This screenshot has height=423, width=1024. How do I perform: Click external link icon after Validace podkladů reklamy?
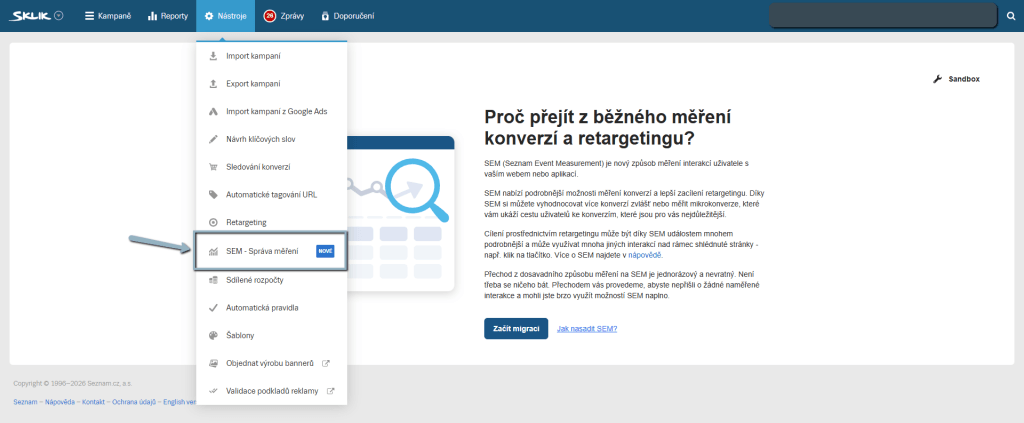[330, 391]
